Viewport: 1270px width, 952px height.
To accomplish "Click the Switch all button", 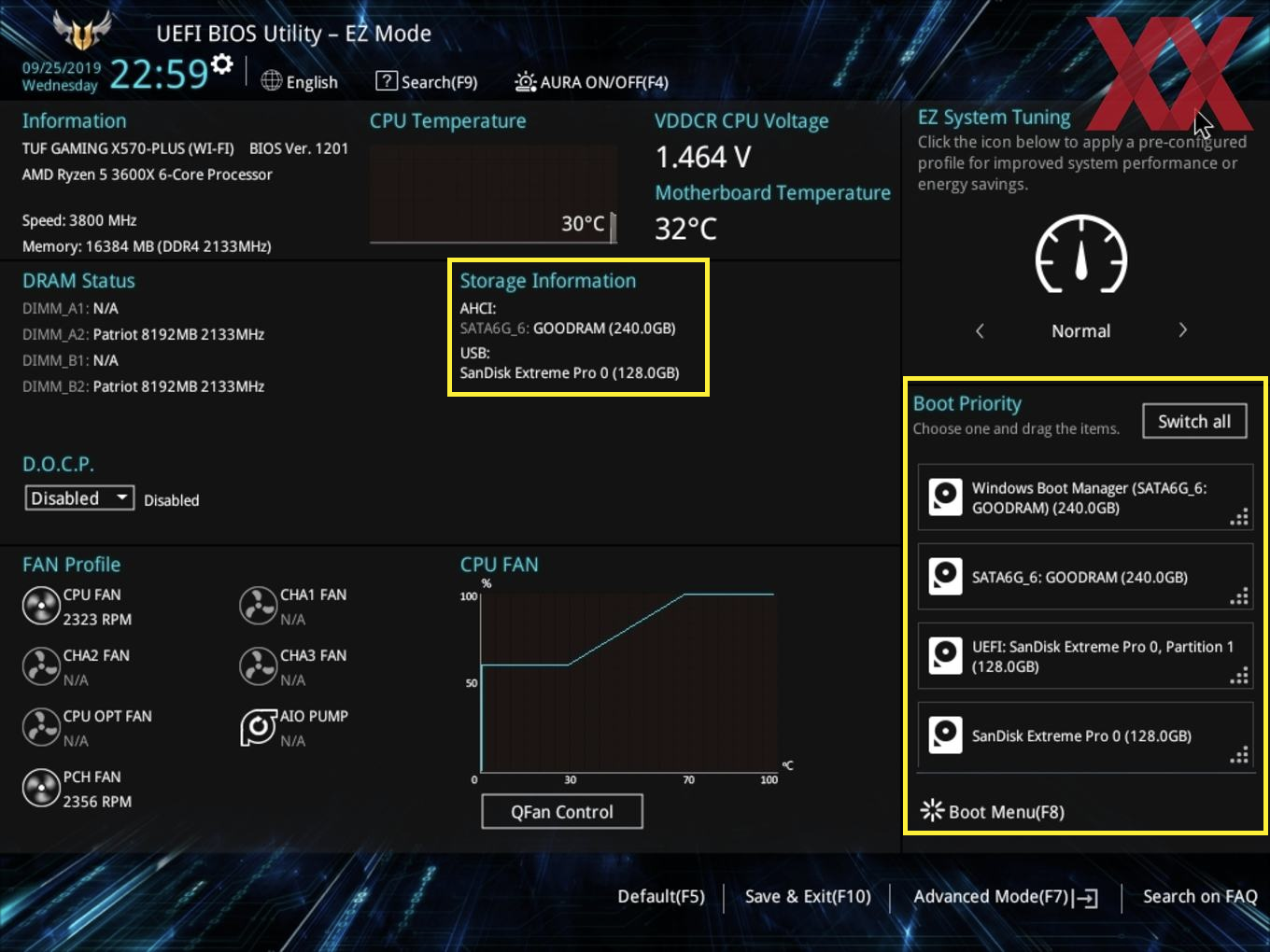I will click(1194, 421).
